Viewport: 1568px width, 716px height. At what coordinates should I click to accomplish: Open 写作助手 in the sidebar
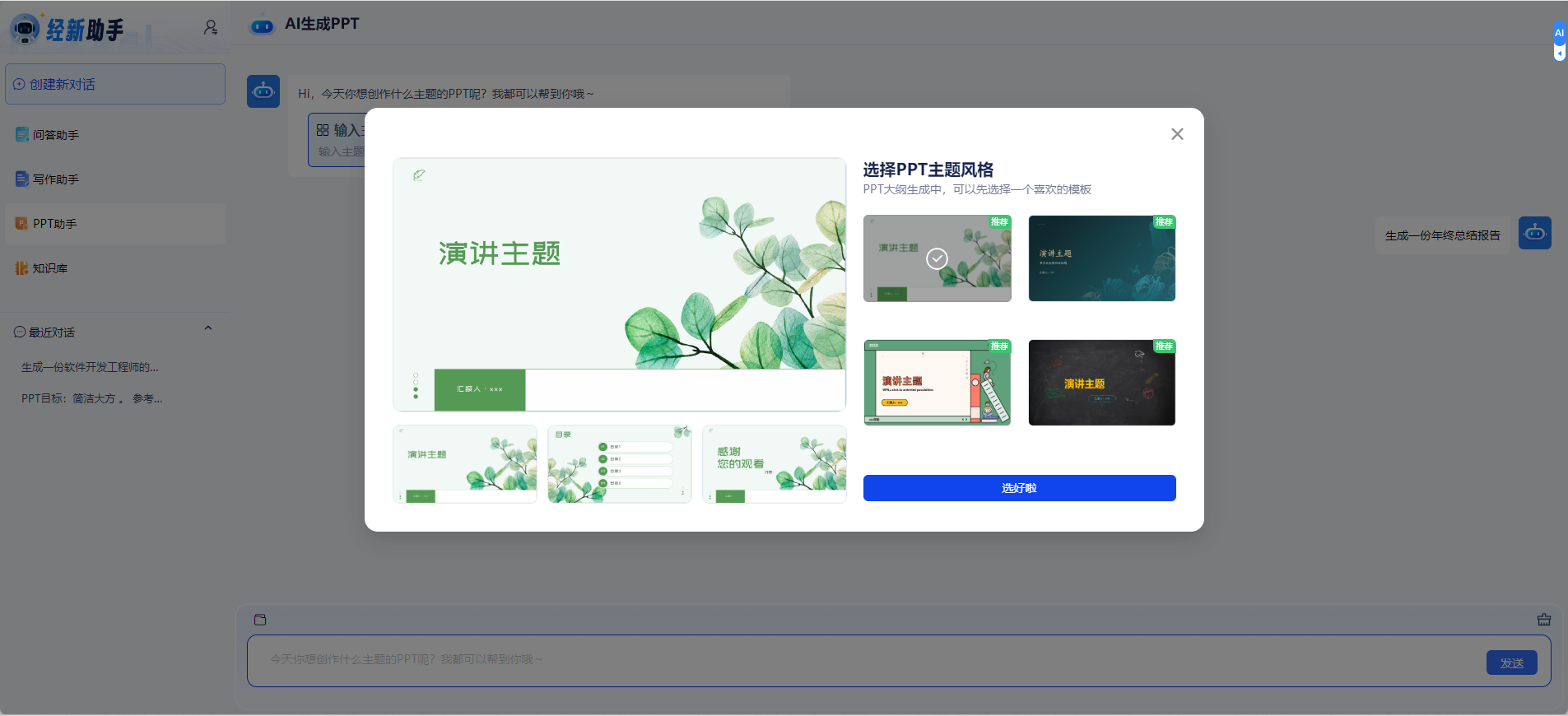[115, 179]
